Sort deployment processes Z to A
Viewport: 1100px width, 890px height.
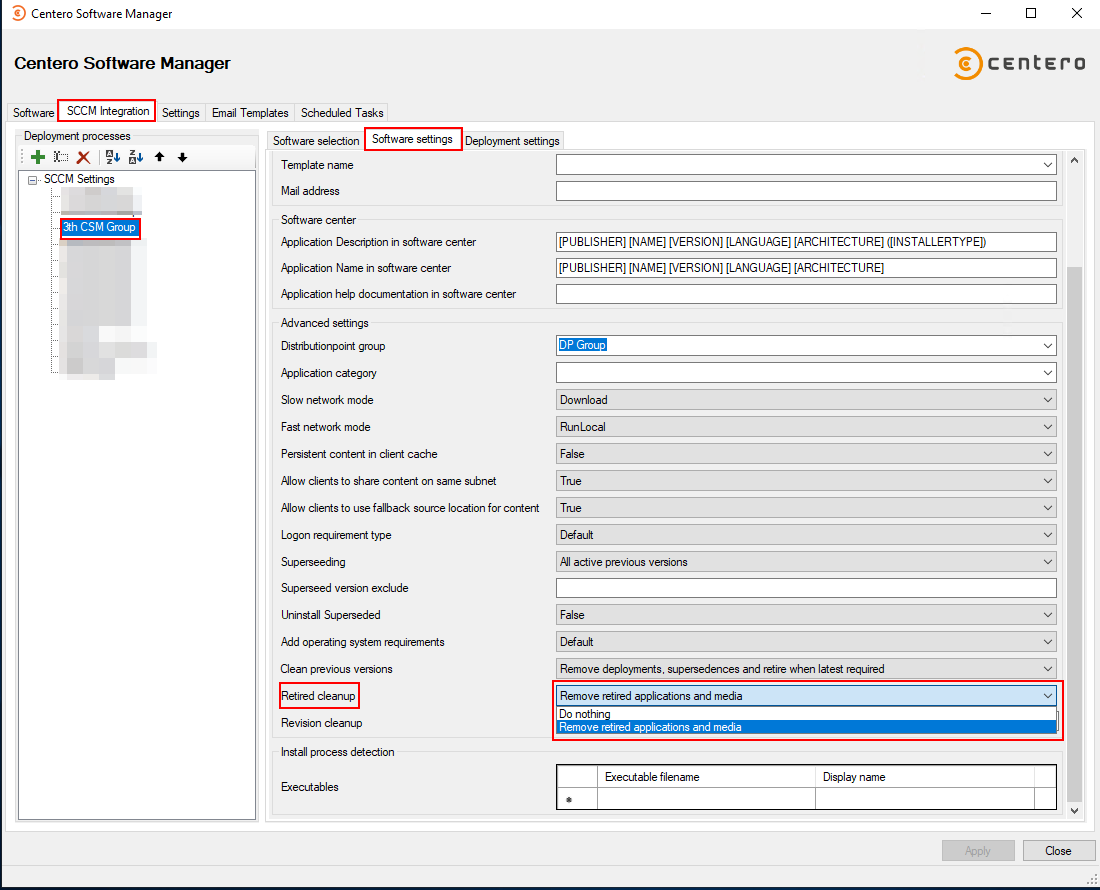(136, 157)
